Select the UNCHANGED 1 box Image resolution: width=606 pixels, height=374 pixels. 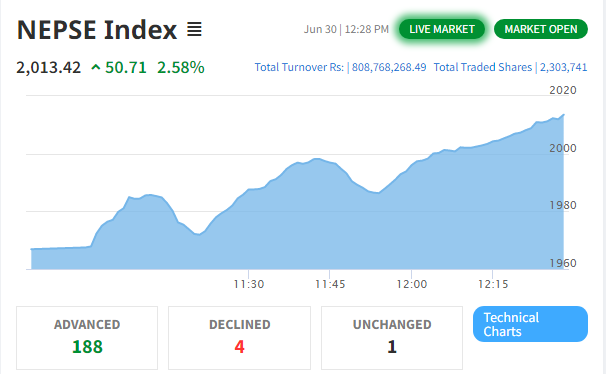pyautogui.click(x=392, y=338)
